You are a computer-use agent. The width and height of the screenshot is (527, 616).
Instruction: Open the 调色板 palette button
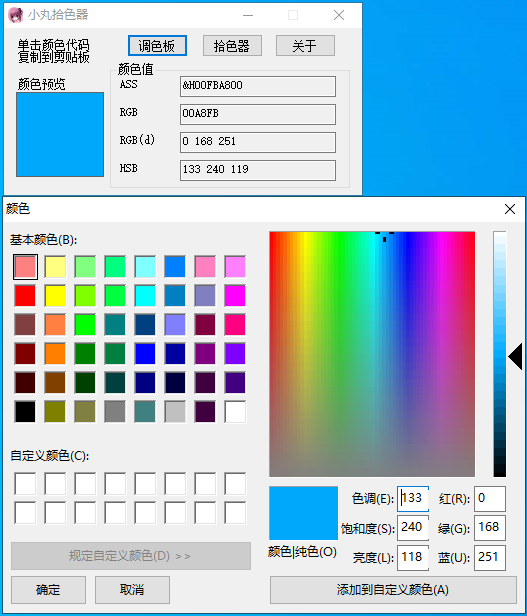[x=157, y=46]
